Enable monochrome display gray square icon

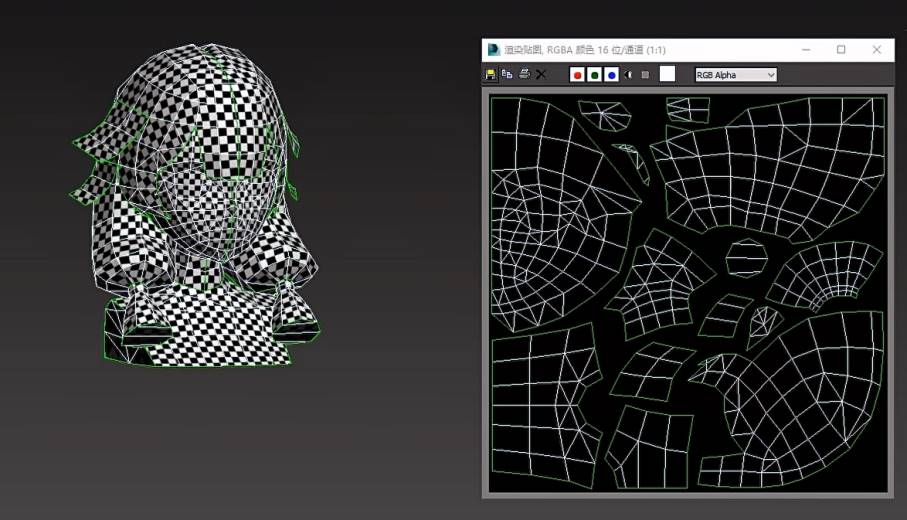click(645, 74)
